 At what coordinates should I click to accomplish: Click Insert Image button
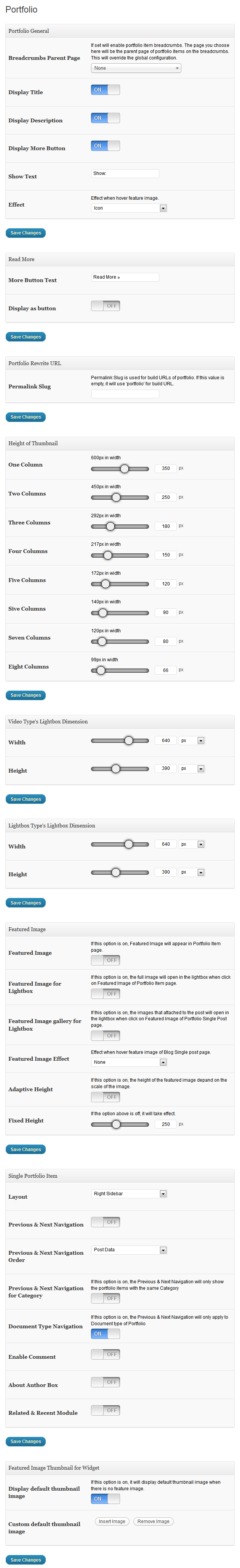click(x=112, y=1521)
